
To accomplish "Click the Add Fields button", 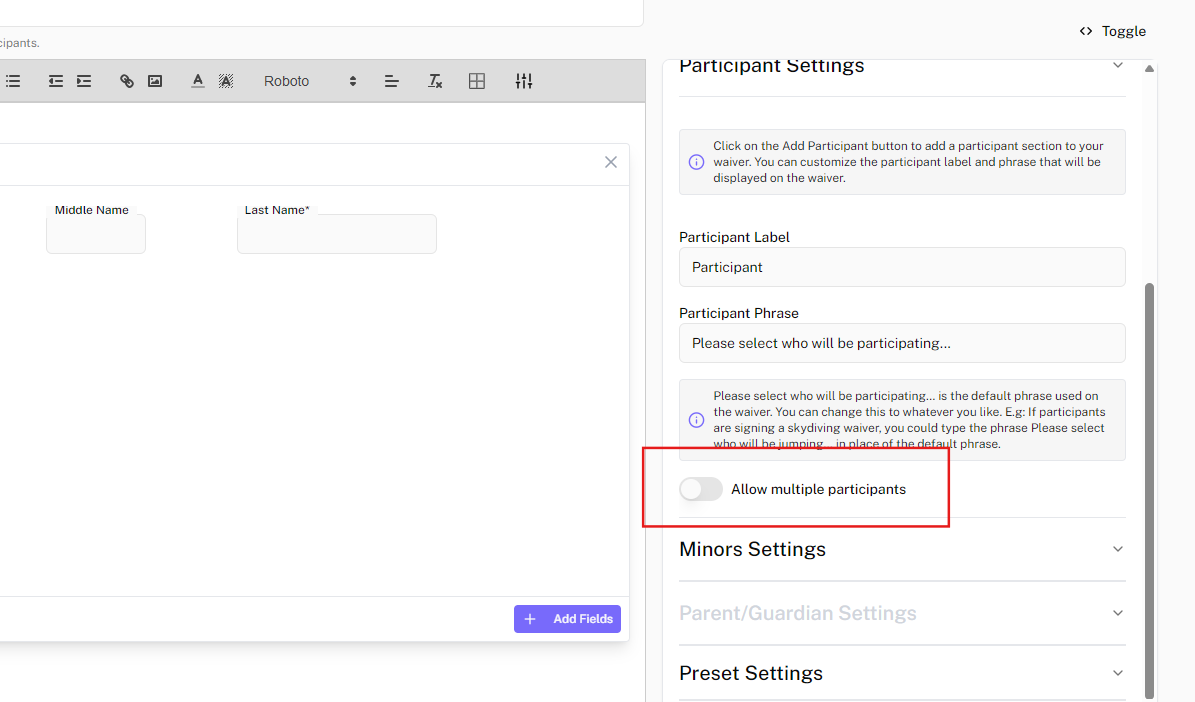I will point(568,619).
